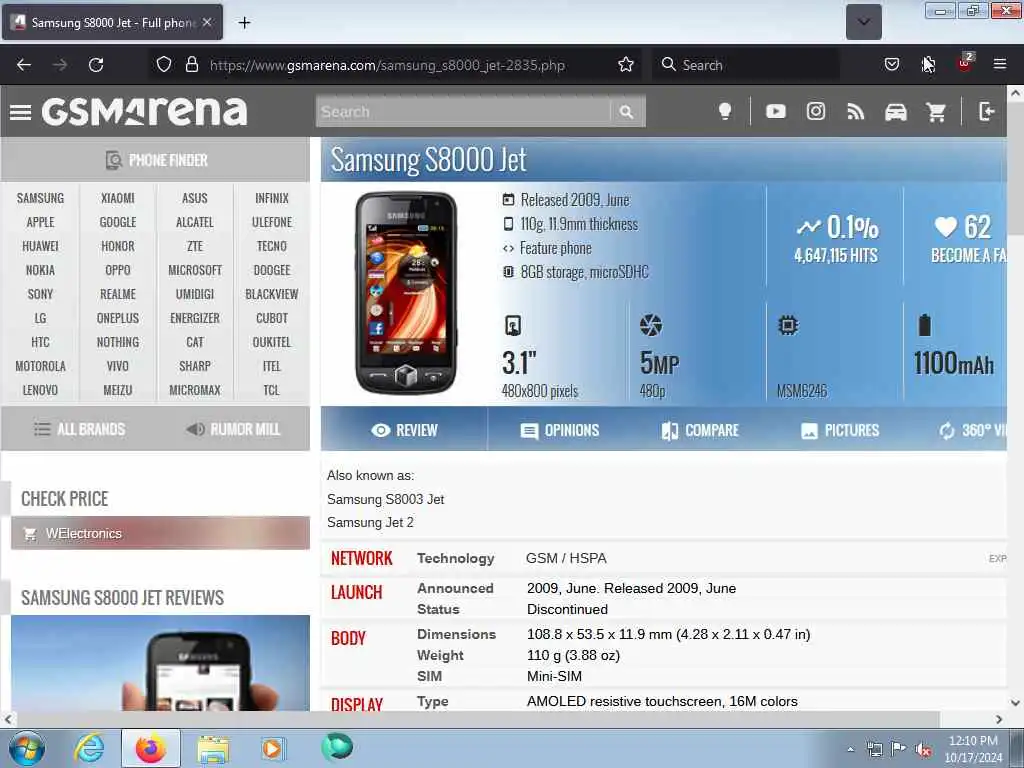Select the Nokia brand link
This screenshot has width=1024, height=768.
tap(40, 270)
